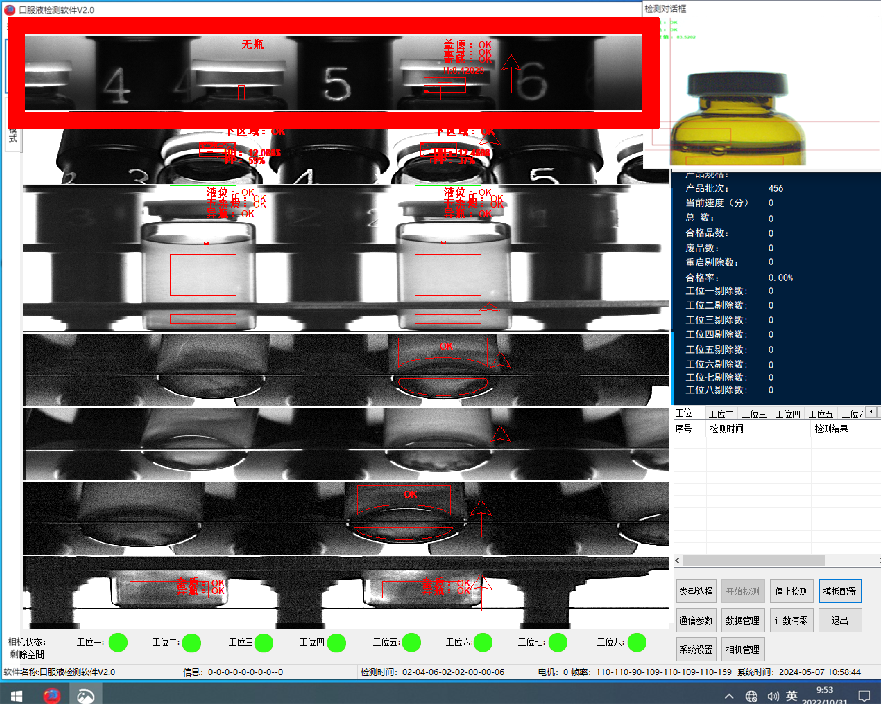Click the 数据管理 data management button

743,620
